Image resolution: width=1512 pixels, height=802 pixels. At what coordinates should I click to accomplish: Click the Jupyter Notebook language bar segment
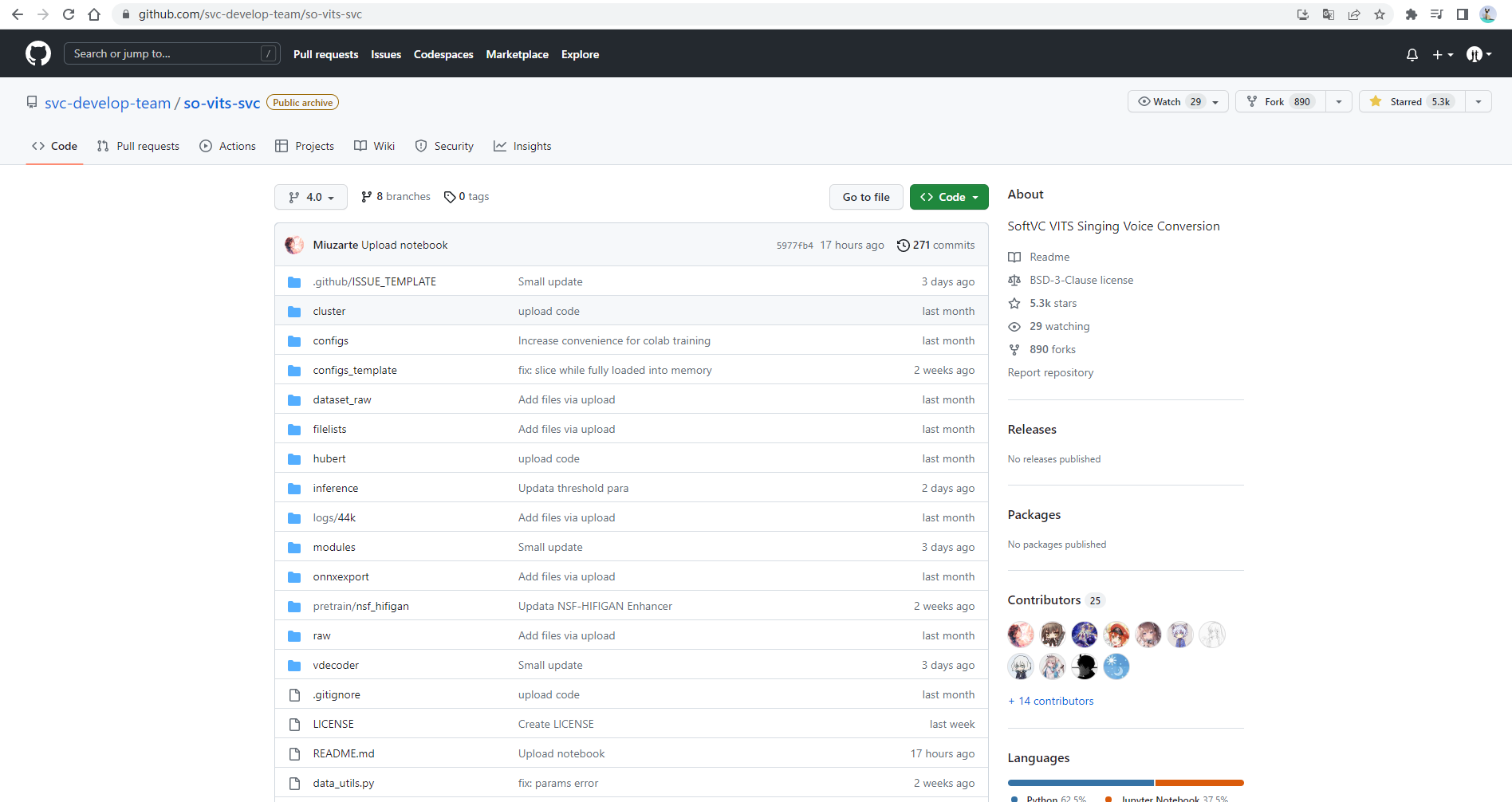1199,783
